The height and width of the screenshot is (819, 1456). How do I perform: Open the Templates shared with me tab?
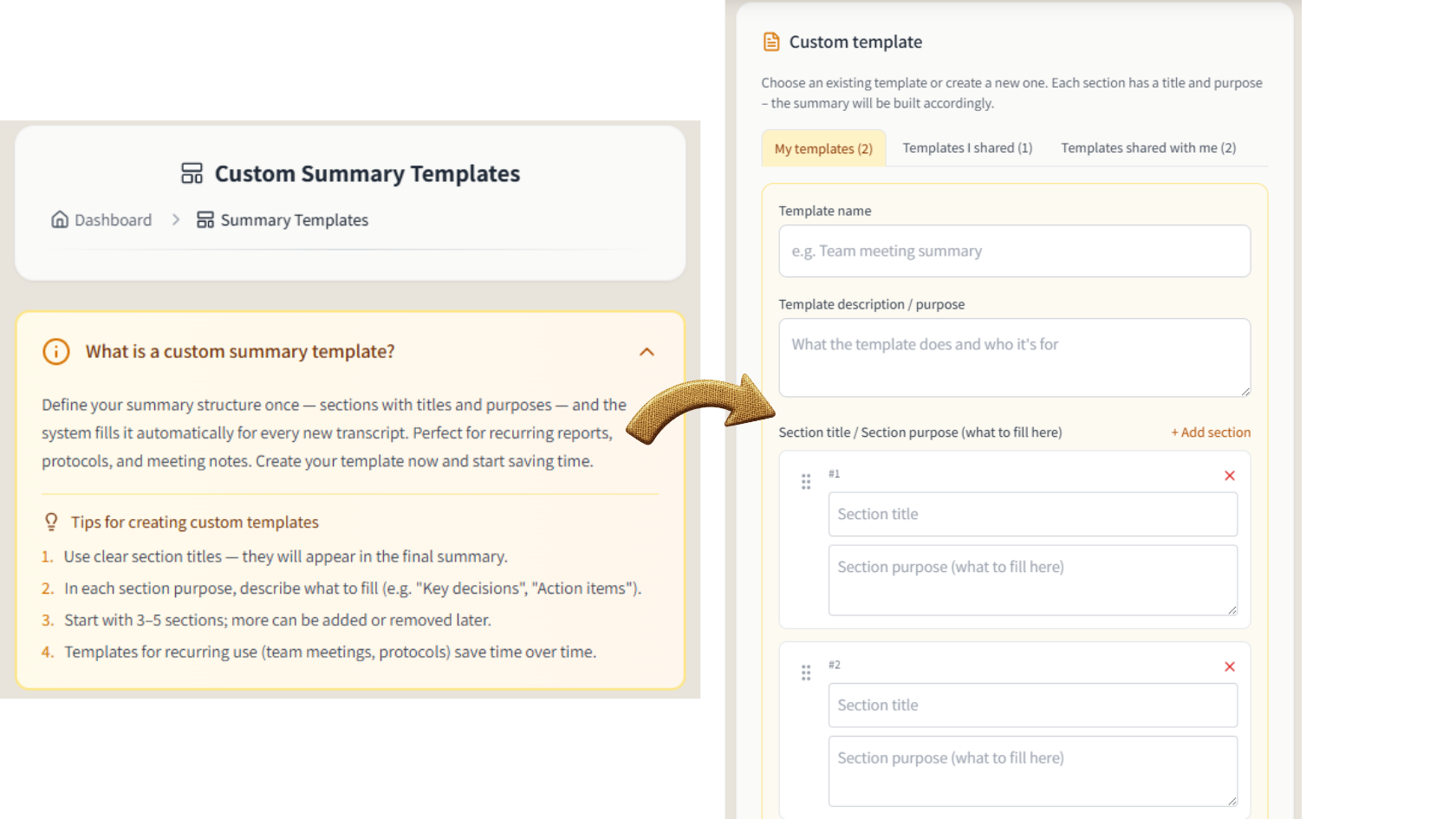[1147, 147]
